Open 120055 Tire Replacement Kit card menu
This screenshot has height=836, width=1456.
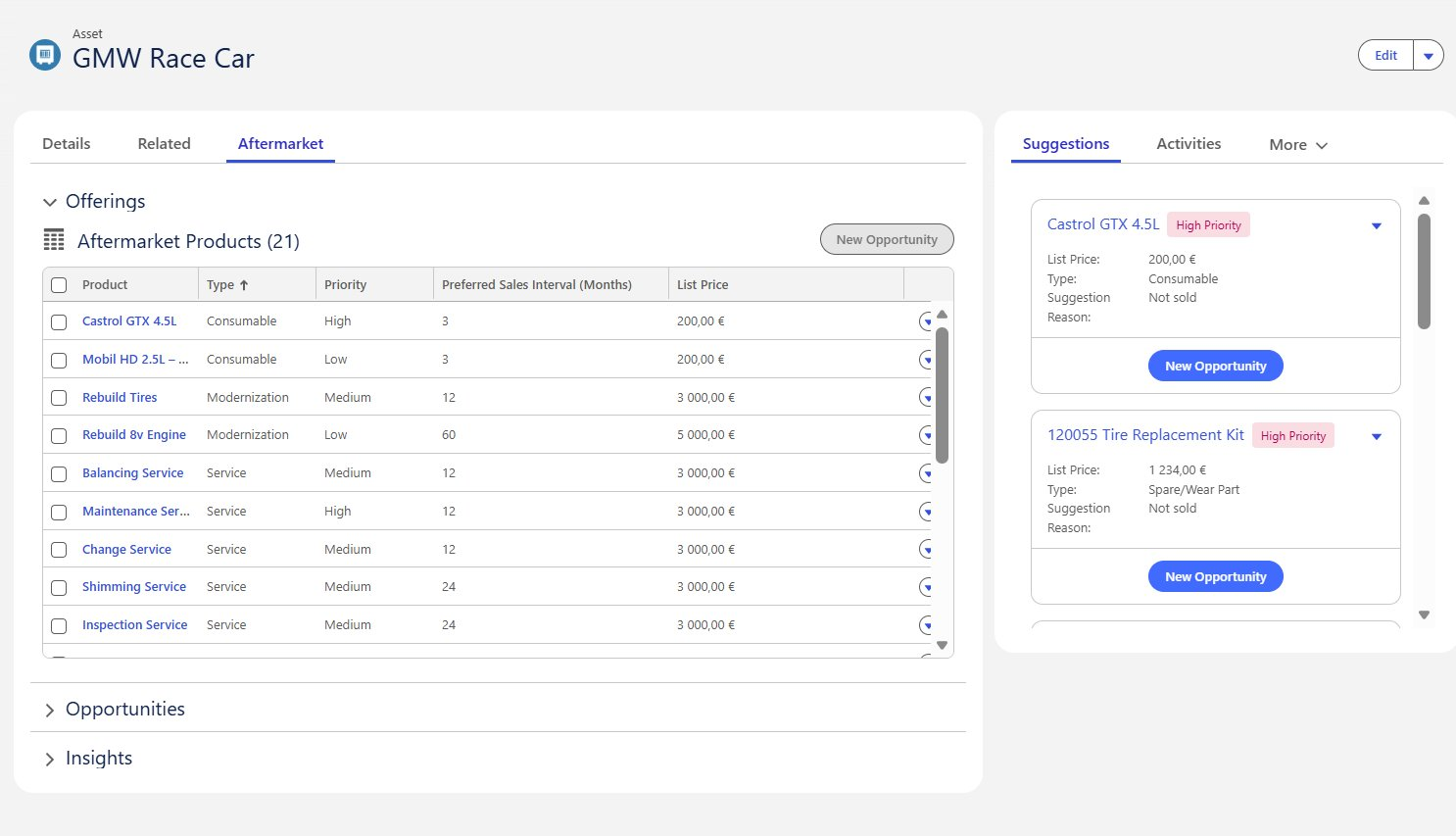[x=1377, y=437]
